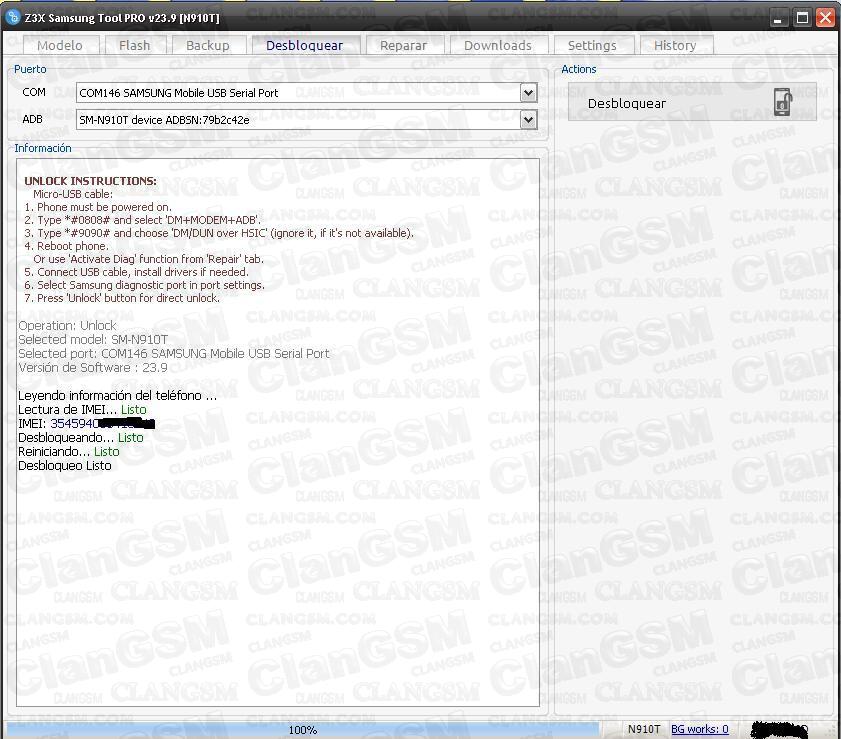The image size is (841, 739).
Task: Click the unlock phone icon
Action: point(783,102)
